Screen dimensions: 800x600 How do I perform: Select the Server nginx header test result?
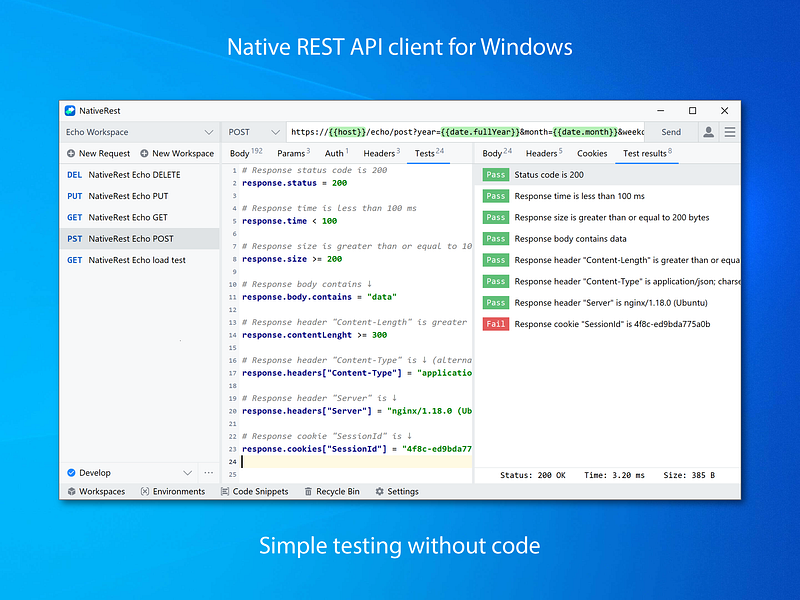click(x=607, y=303)
